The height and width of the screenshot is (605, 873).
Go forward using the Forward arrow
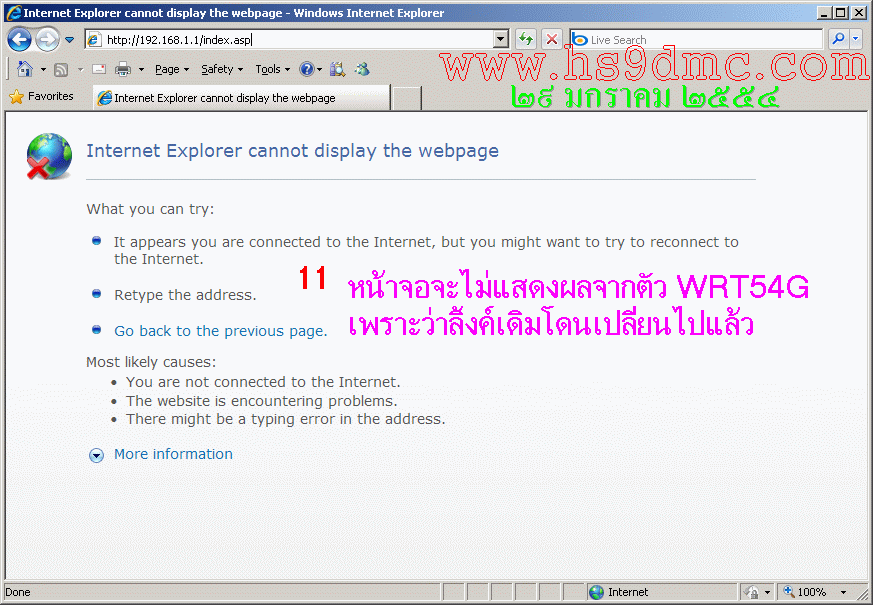(x=47, y=40)
